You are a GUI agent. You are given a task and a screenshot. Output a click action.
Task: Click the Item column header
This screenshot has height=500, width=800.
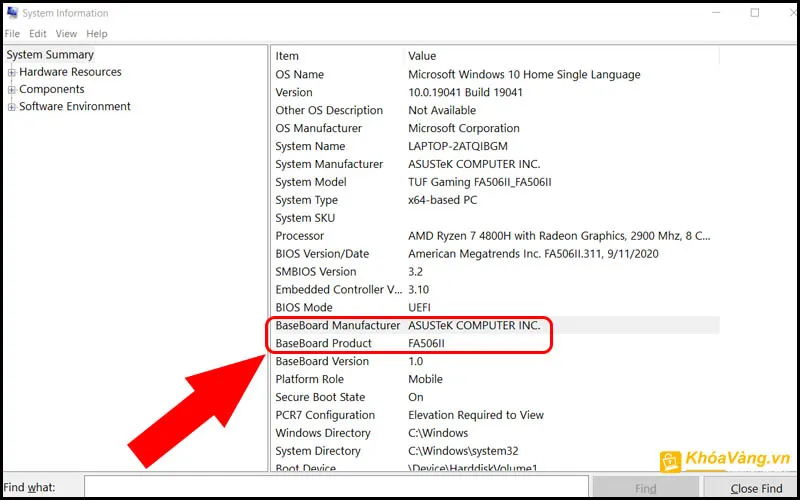pyautogui.click(x=287, y=56)
